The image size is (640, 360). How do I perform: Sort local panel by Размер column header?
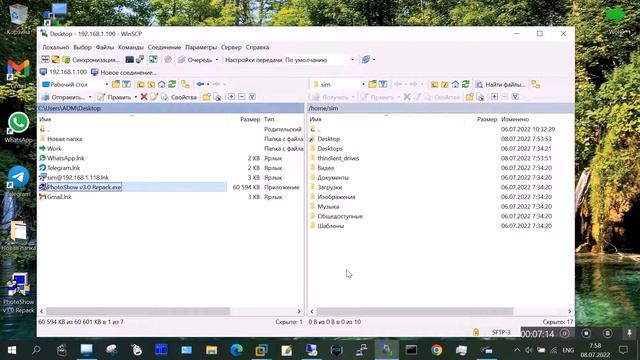250,119
